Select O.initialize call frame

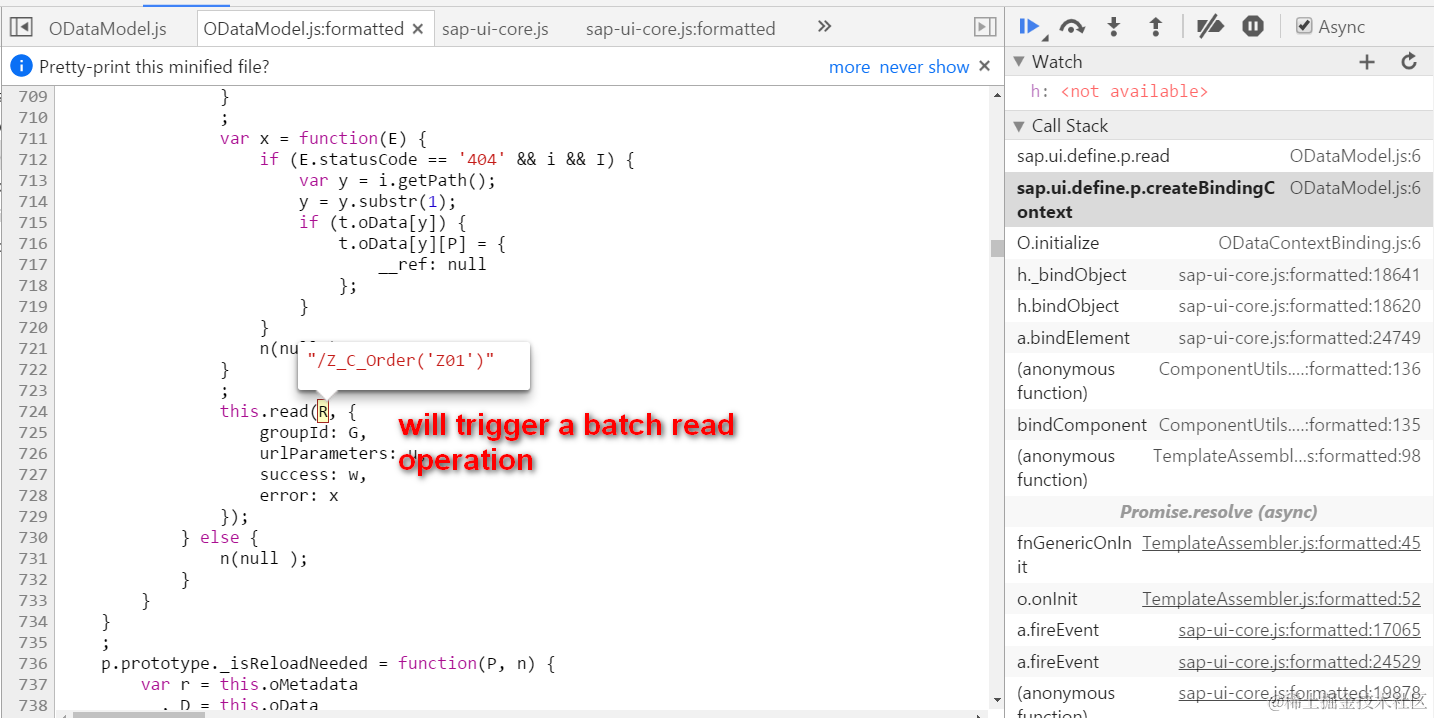point(1218,243)
